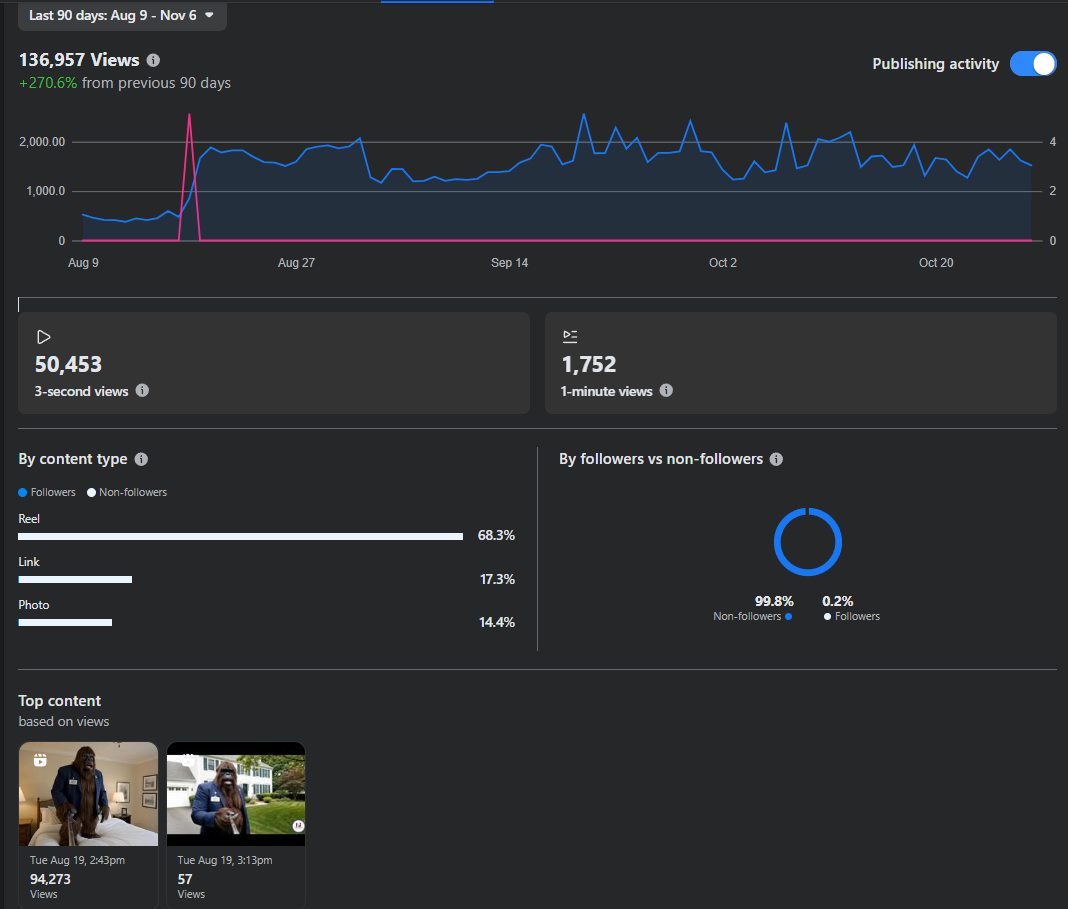Click the Photo content type bar
Image resolution: width=1068 pixels, height=909 pixels.
65,622
